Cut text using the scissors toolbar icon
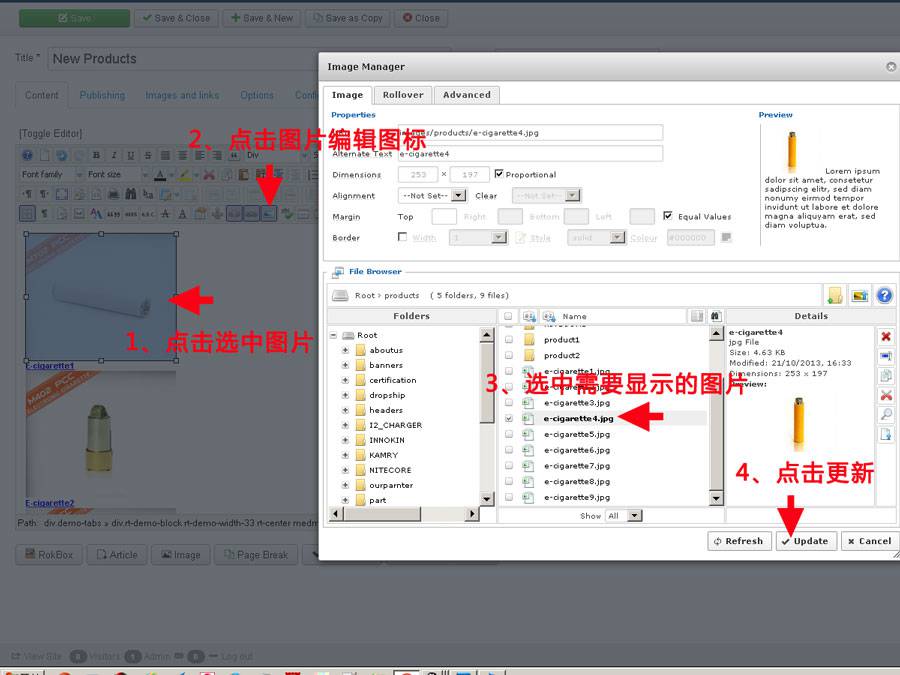 208,174
